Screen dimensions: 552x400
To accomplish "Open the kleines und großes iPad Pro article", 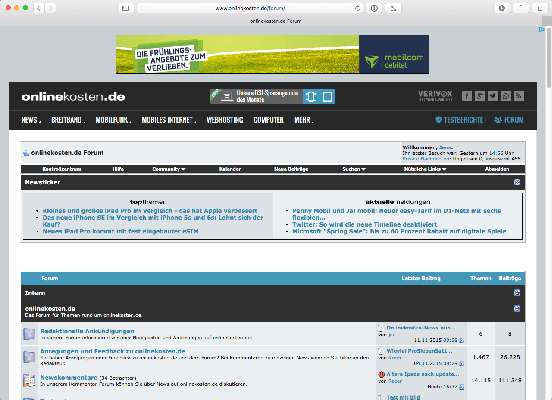I will pyautogui.click(x=150, y=211).
